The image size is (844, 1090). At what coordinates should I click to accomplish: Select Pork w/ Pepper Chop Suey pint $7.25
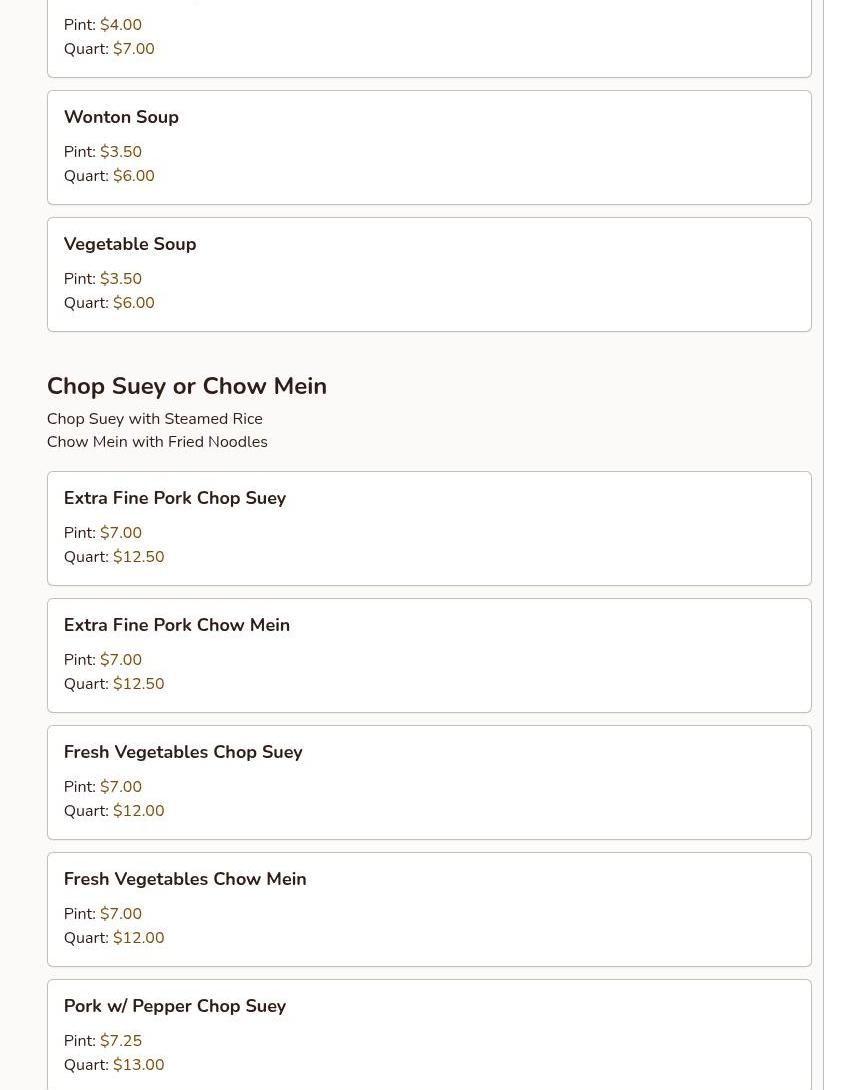pos(120,1041)
